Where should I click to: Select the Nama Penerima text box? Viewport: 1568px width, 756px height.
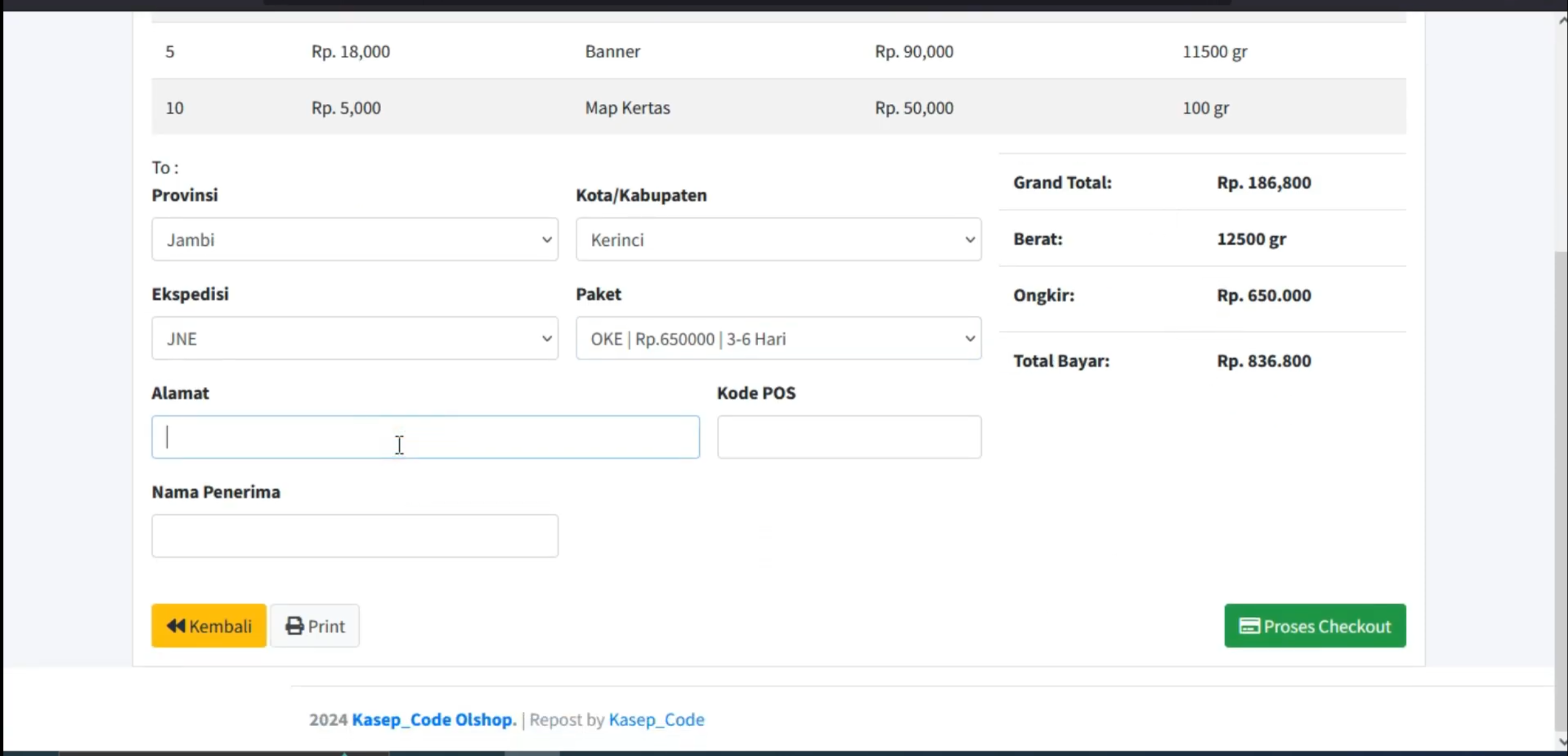355,535
